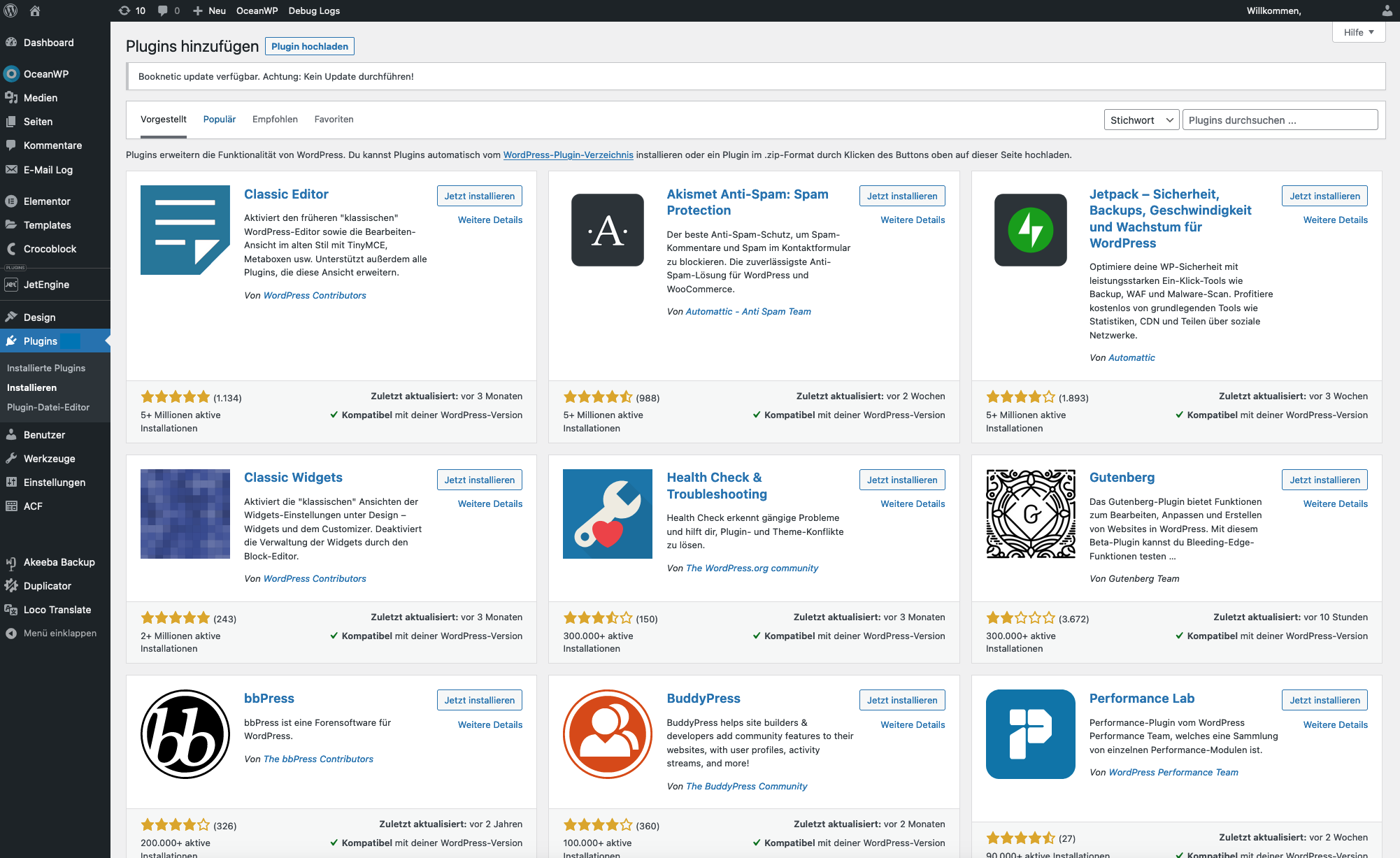Open Plugin-Datei-Editor submenu item
The height and width of the screenshot is (858, 1400).
48,407
